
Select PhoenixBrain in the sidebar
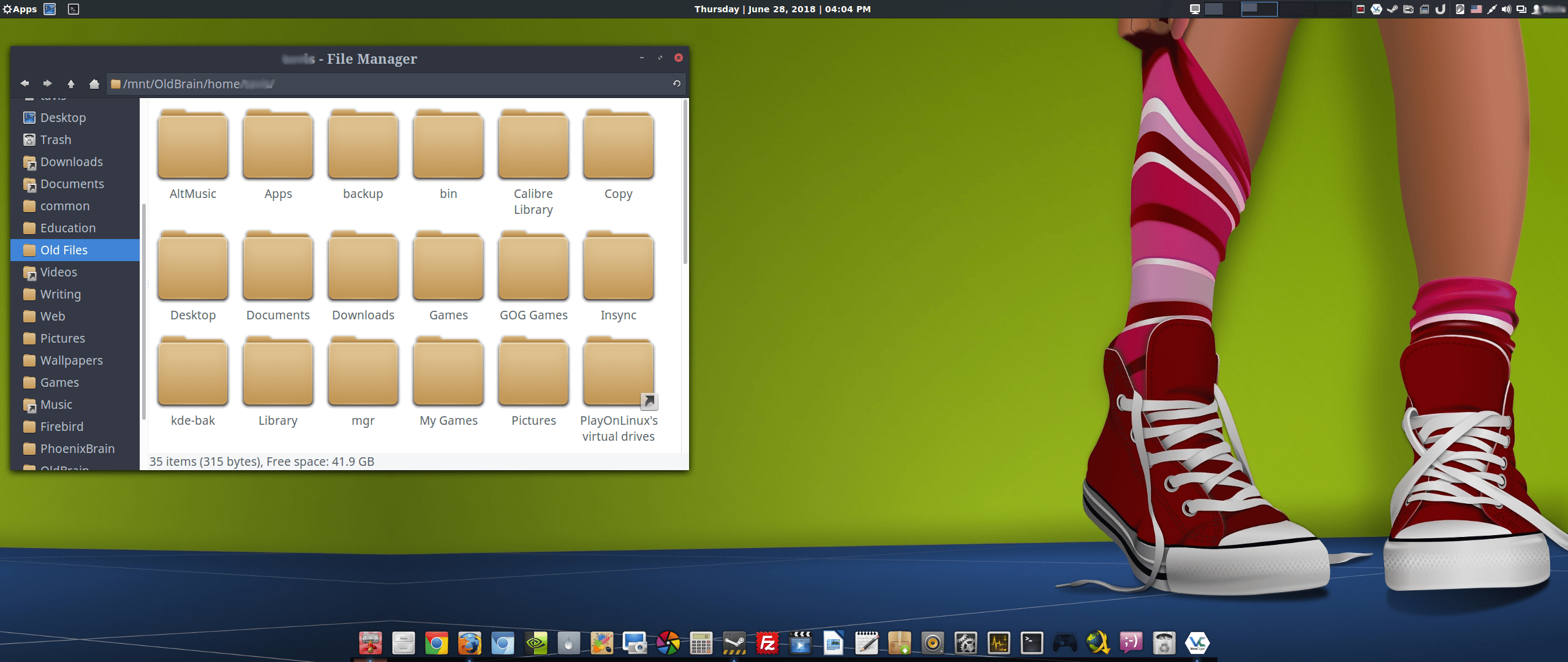pos(77,449)
